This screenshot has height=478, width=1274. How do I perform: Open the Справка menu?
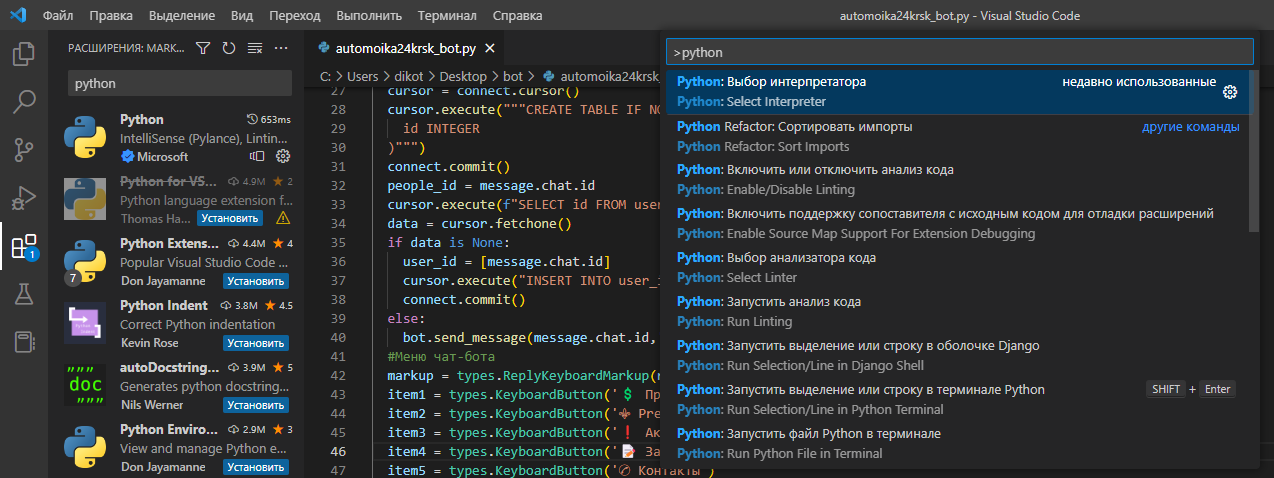click(518, 16)
